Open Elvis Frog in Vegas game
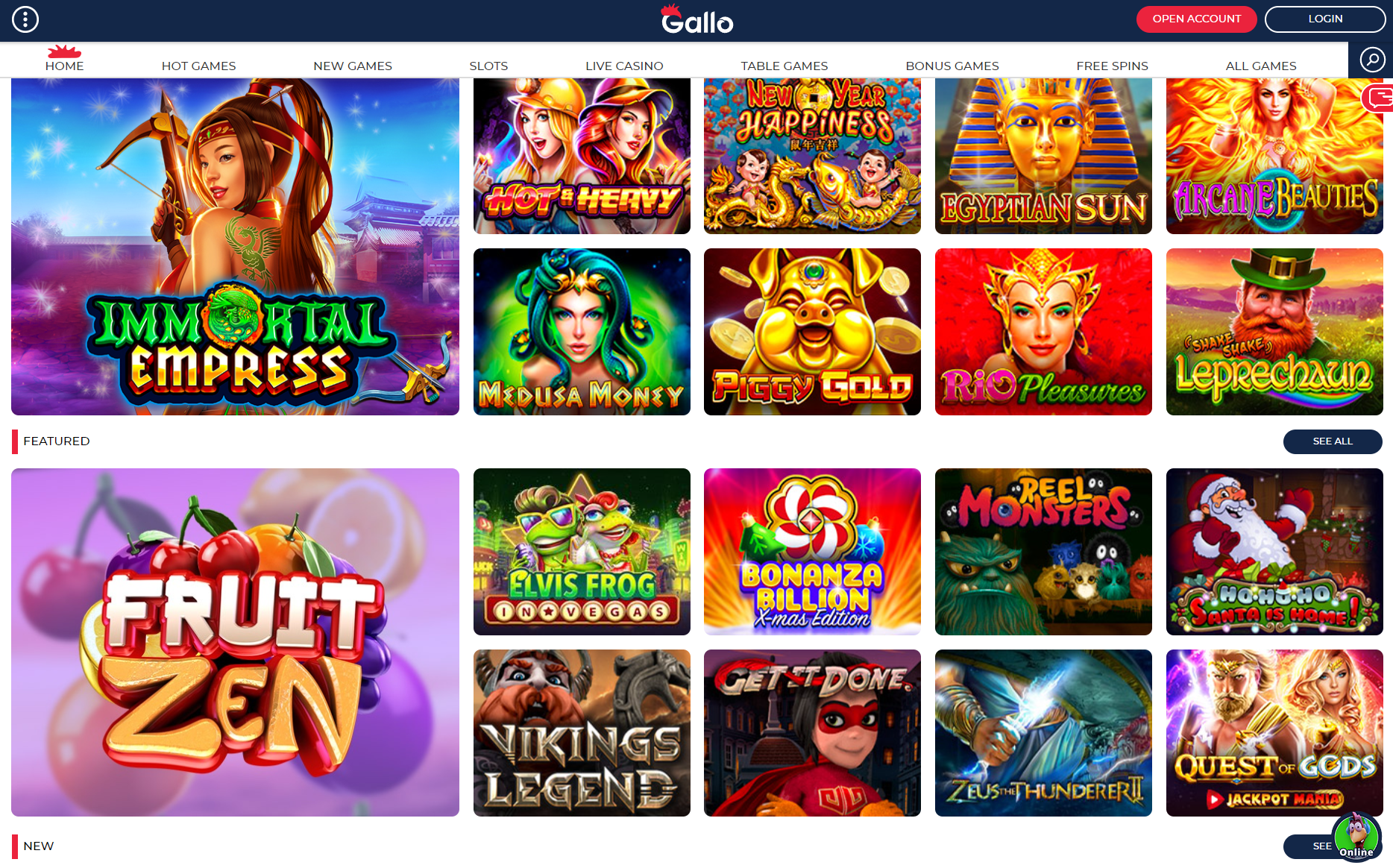Screen dimensions: 1393x868 point(582,552)
